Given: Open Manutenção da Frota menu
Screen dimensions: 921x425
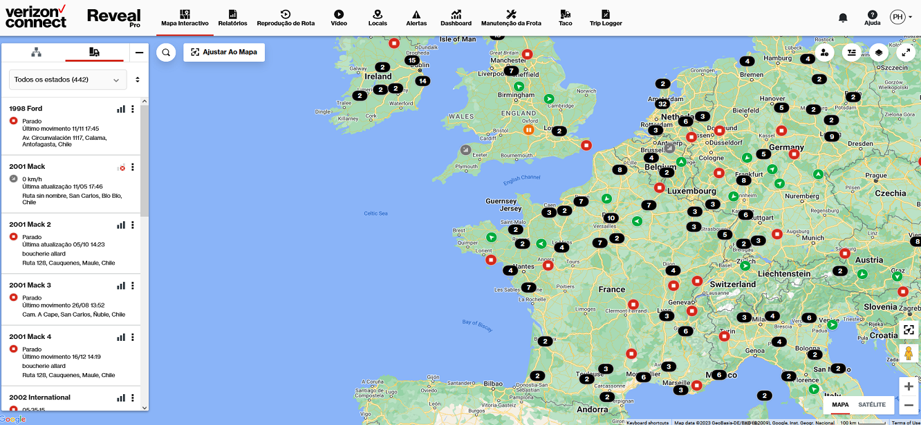Looking at the screenshot, I should coord(510,18).
